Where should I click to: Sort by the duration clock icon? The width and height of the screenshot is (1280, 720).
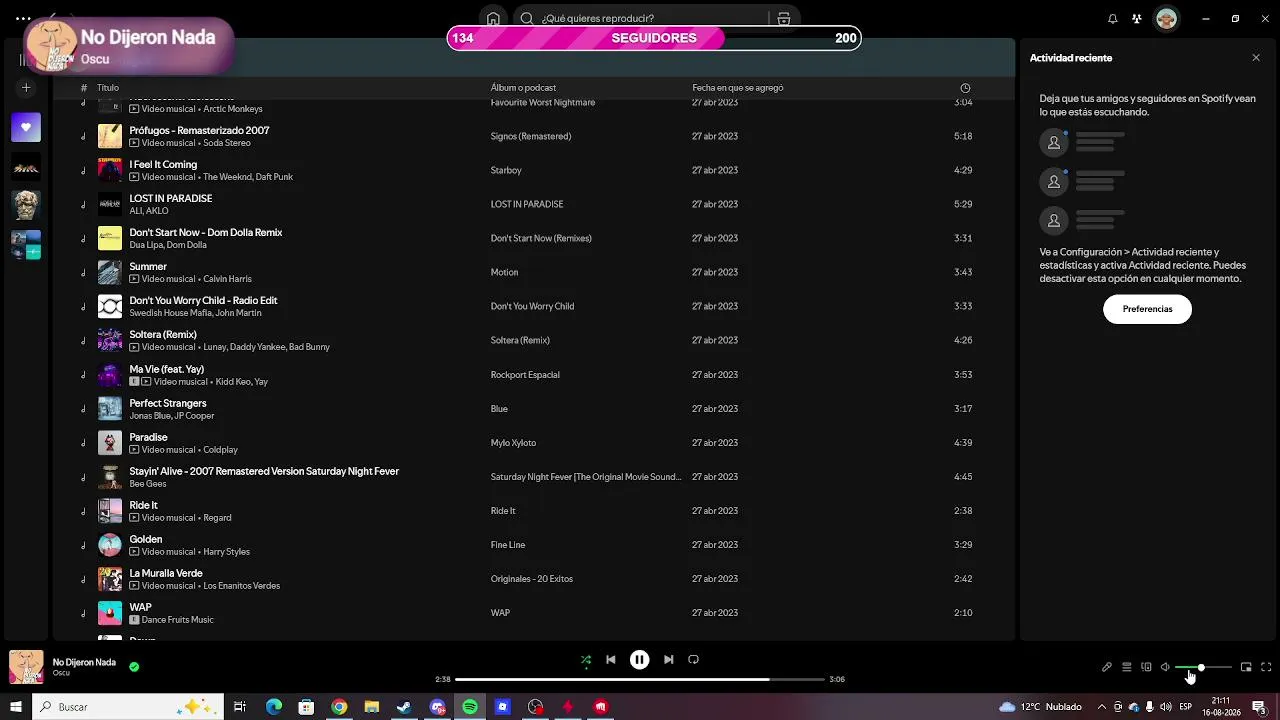pyautogui.click(x=965, y=88)
